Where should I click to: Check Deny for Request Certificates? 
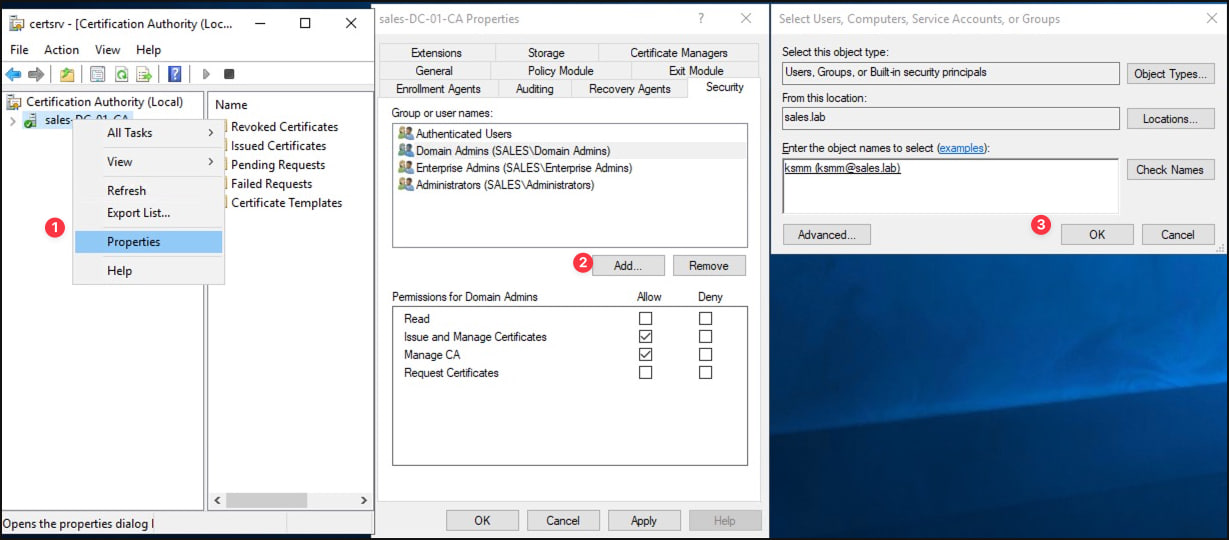pyautogui.click(x=706, y=373)
